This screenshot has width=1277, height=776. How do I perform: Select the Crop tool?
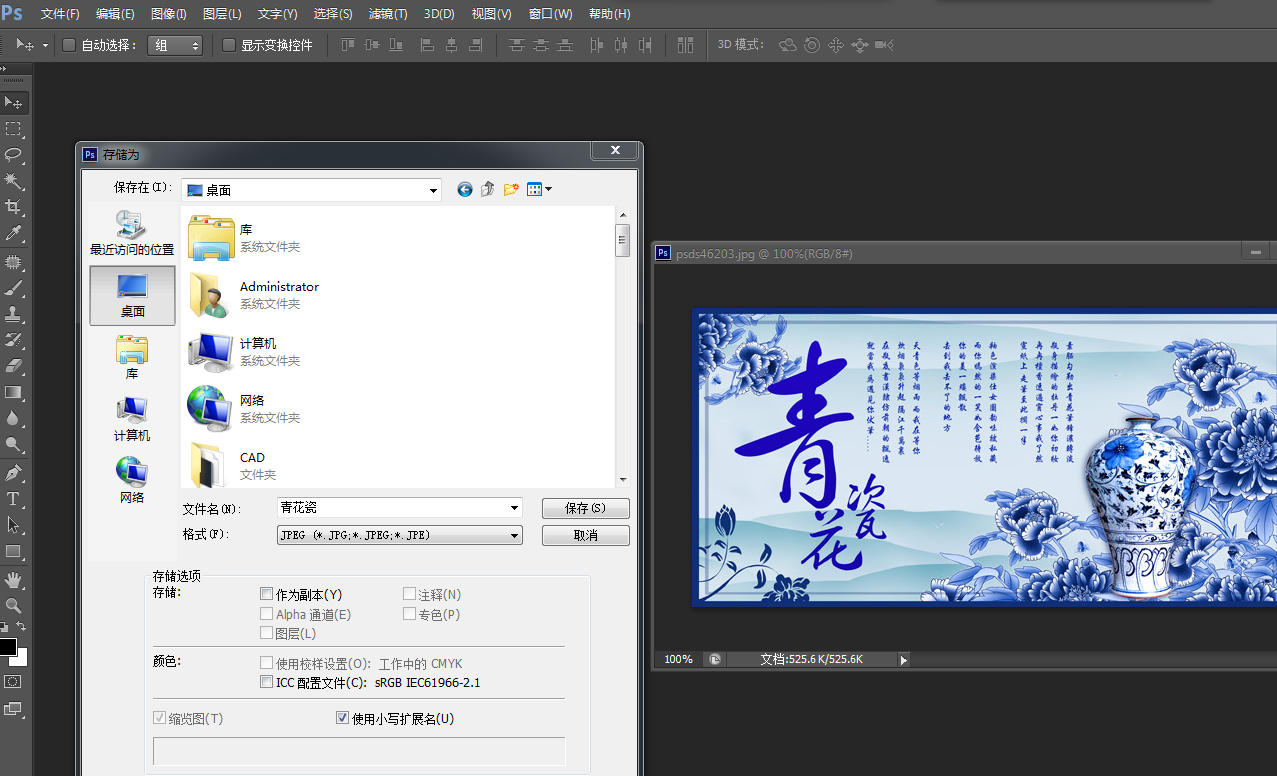tap(14, 207)
